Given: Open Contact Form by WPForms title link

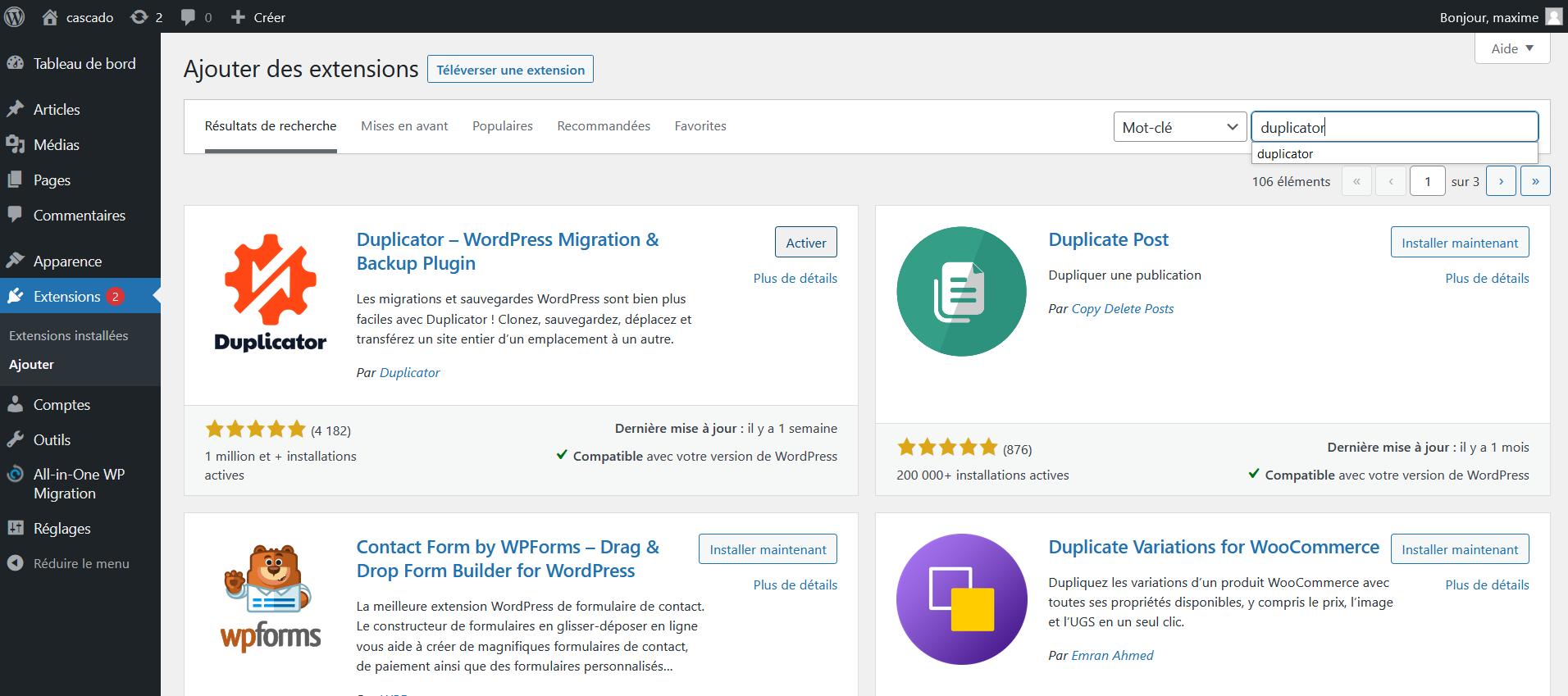Looking at the screenshot, I should click(508, 558).
